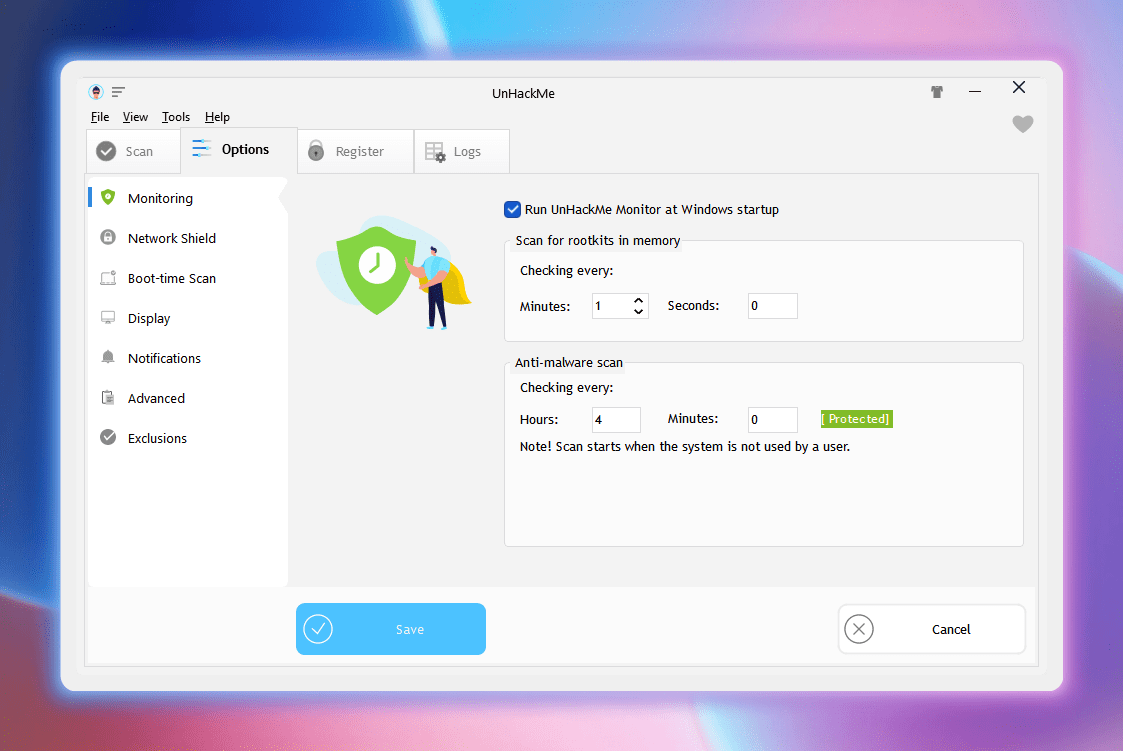Open the Help menu

pos(217,117)
